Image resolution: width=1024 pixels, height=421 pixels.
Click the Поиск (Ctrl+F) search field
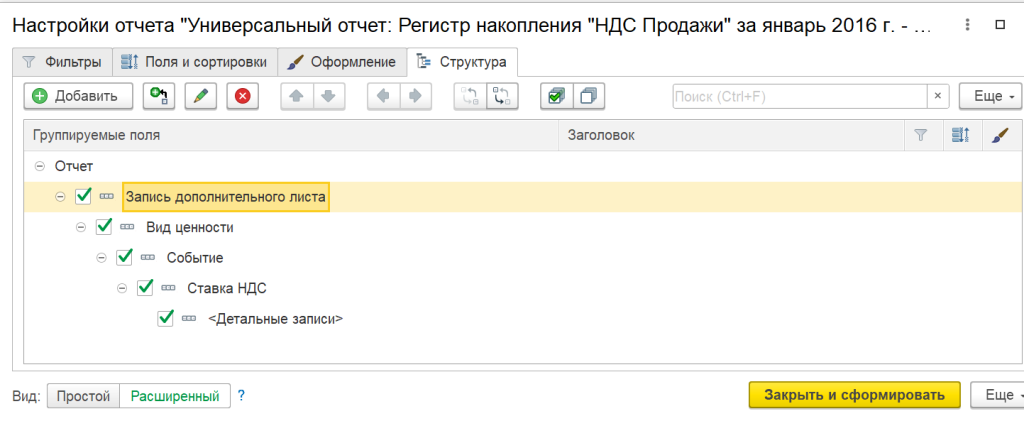800,96
